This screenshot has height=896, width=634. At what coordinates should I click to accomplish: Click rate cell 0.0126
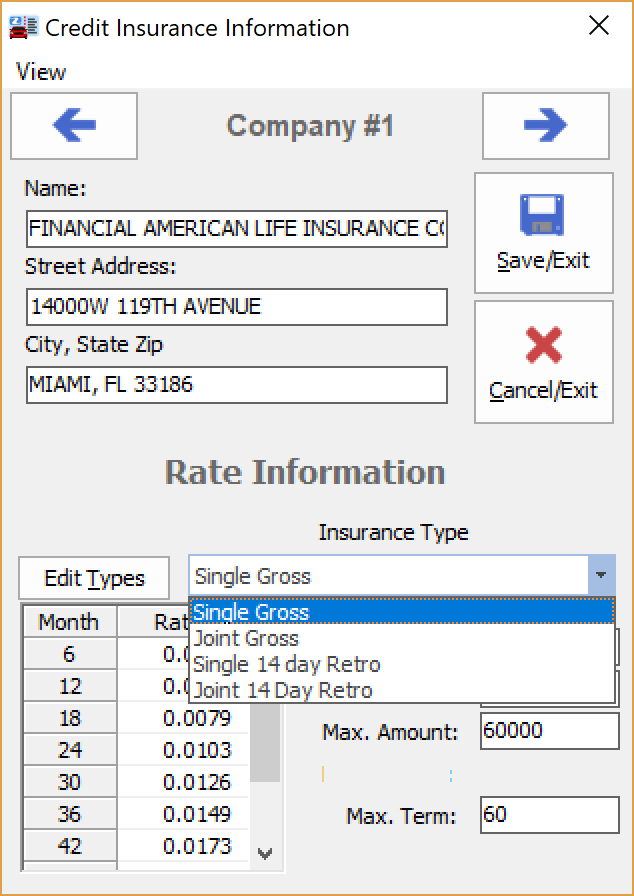coord(183,782)
